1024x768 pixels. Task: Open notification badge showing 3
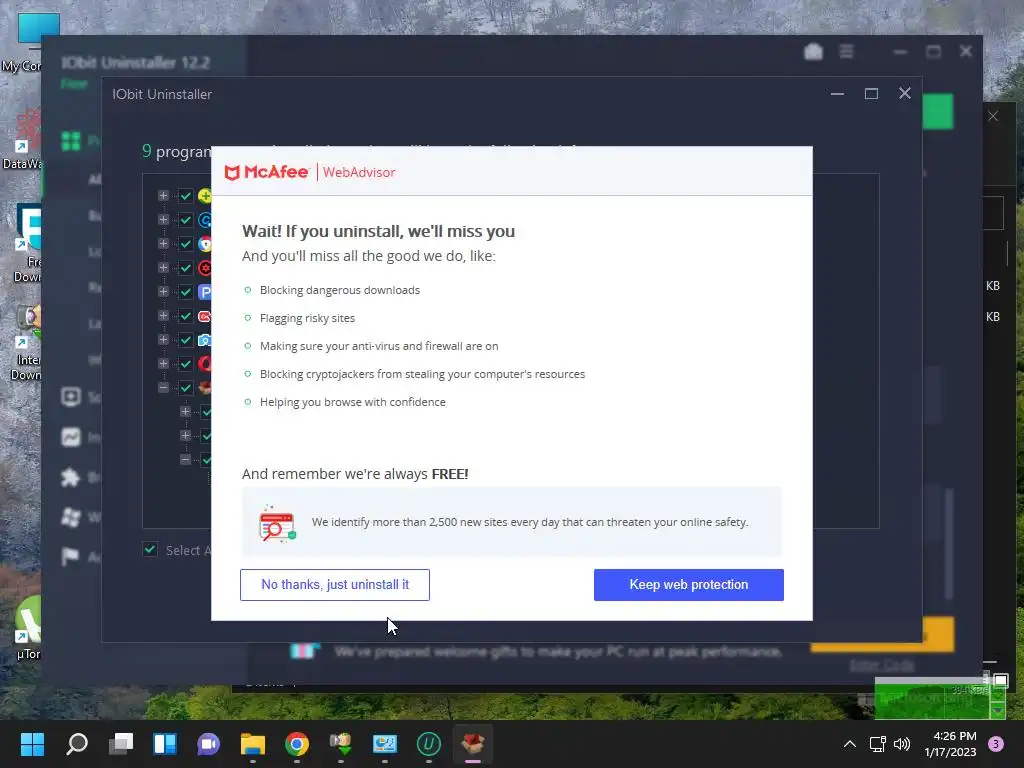click(996, 744)
